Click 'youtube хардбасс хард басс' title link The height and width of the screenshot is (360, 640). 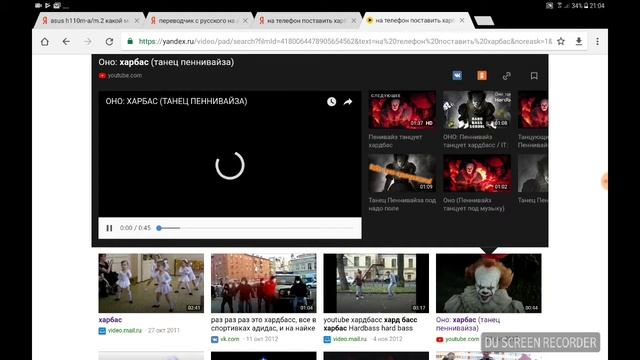[x=371, y=324]
